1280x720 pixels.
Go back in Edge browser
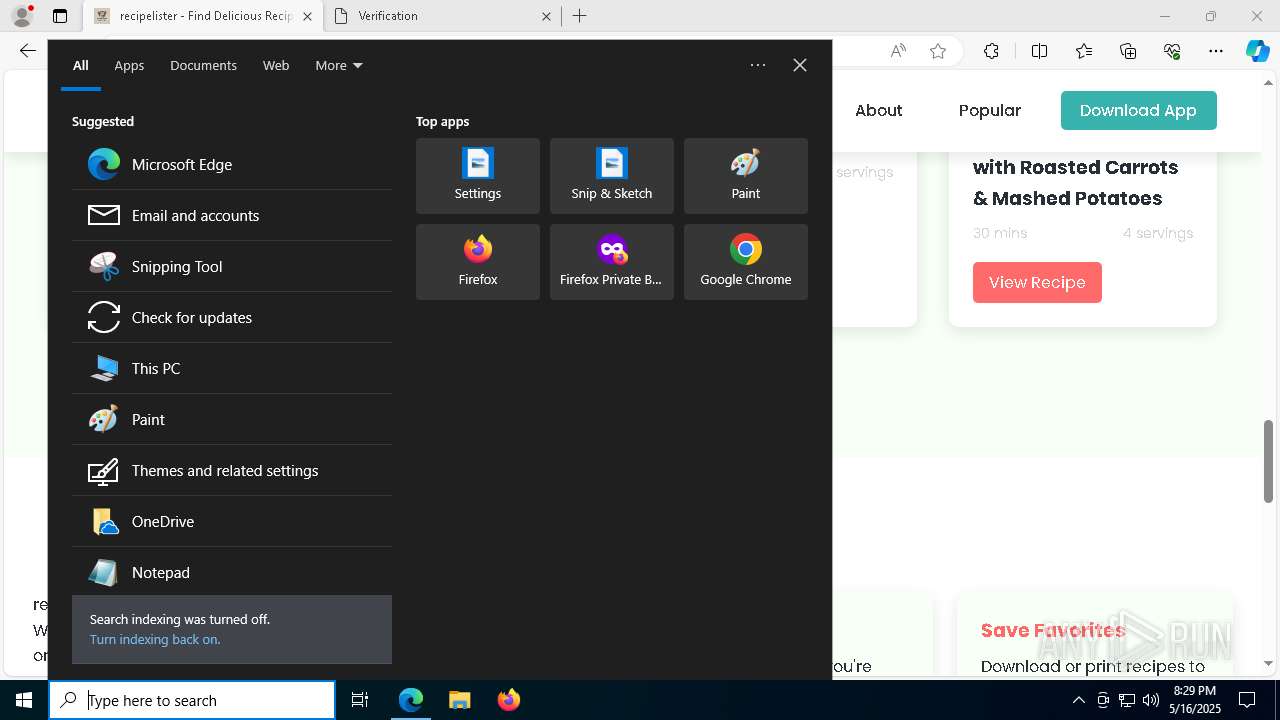point(28,51)
